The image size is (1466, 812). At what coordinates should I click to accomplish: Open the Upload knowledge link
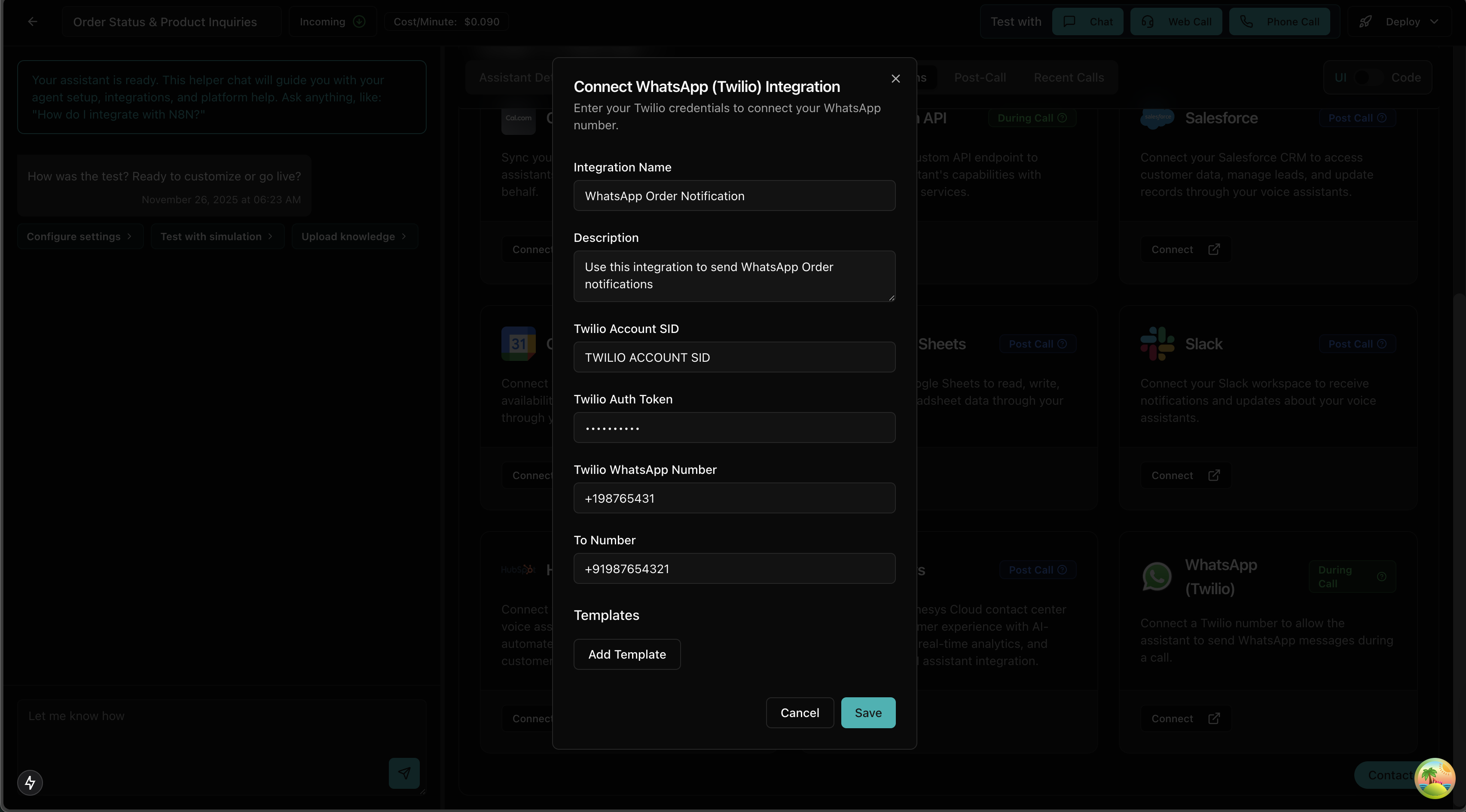click(x=354, y=236)
